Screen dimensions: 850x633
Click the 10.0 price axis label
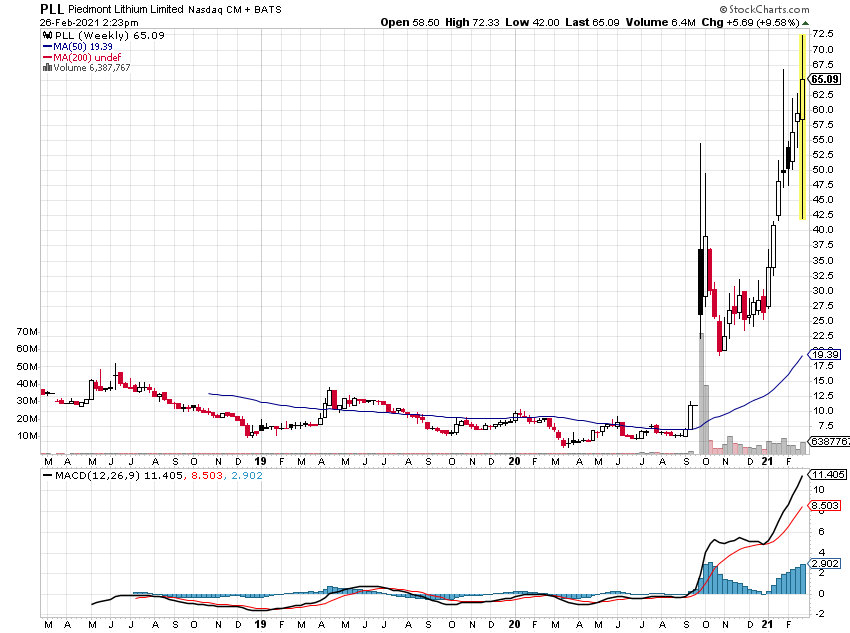tap(822, 410)
